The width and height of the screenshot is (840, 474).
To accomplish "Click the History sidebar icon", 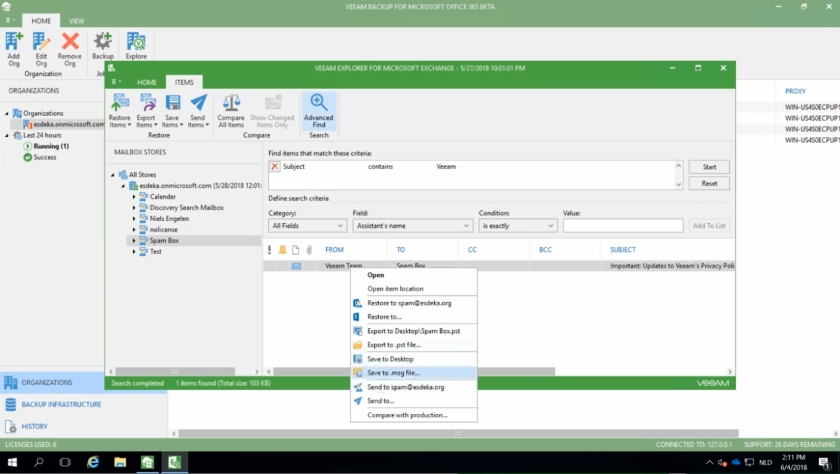I will [x=11, y=426].
